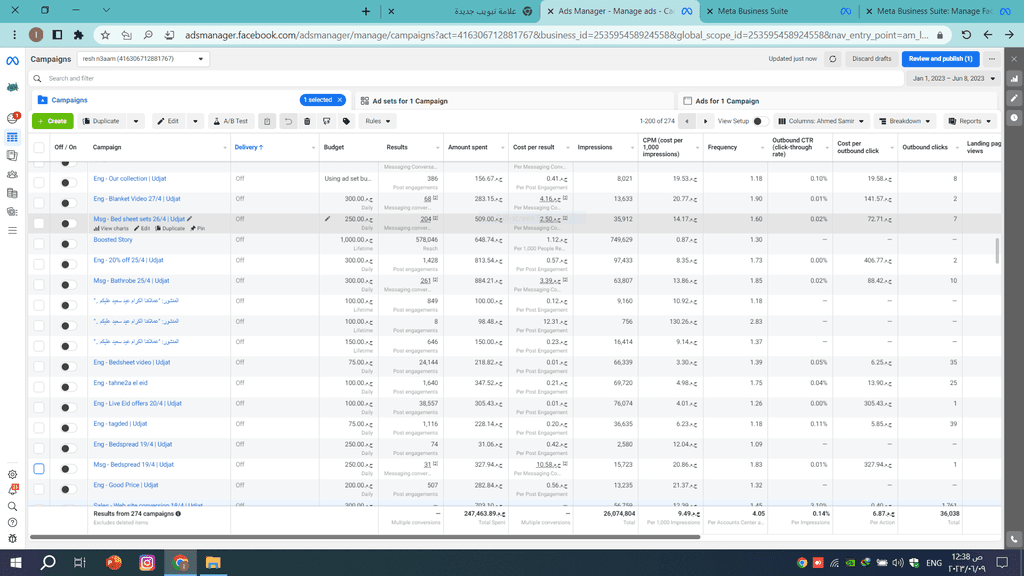
Task: Open notifications bell in left sidebar
Action: coord(12,490)
